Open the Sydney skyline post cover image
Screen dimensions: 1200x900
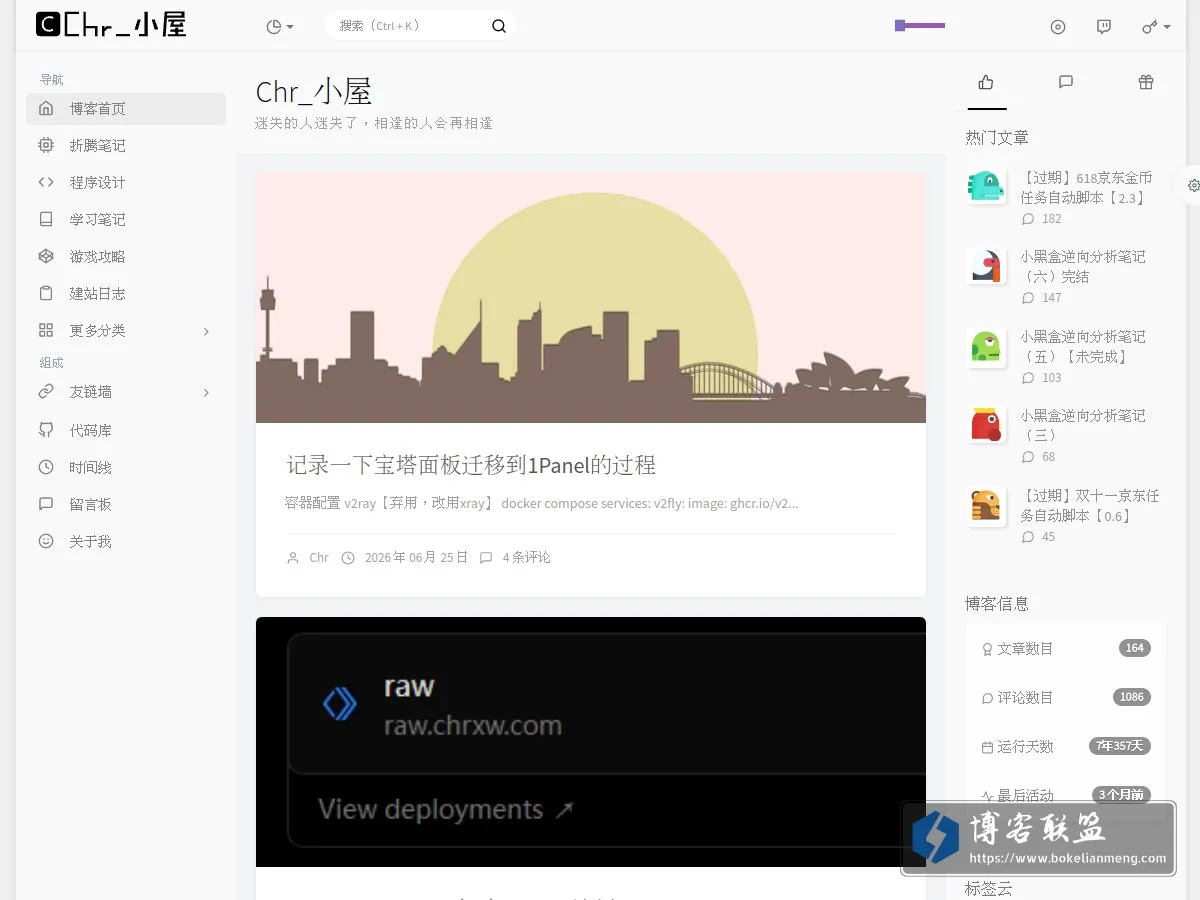point(591,298)
